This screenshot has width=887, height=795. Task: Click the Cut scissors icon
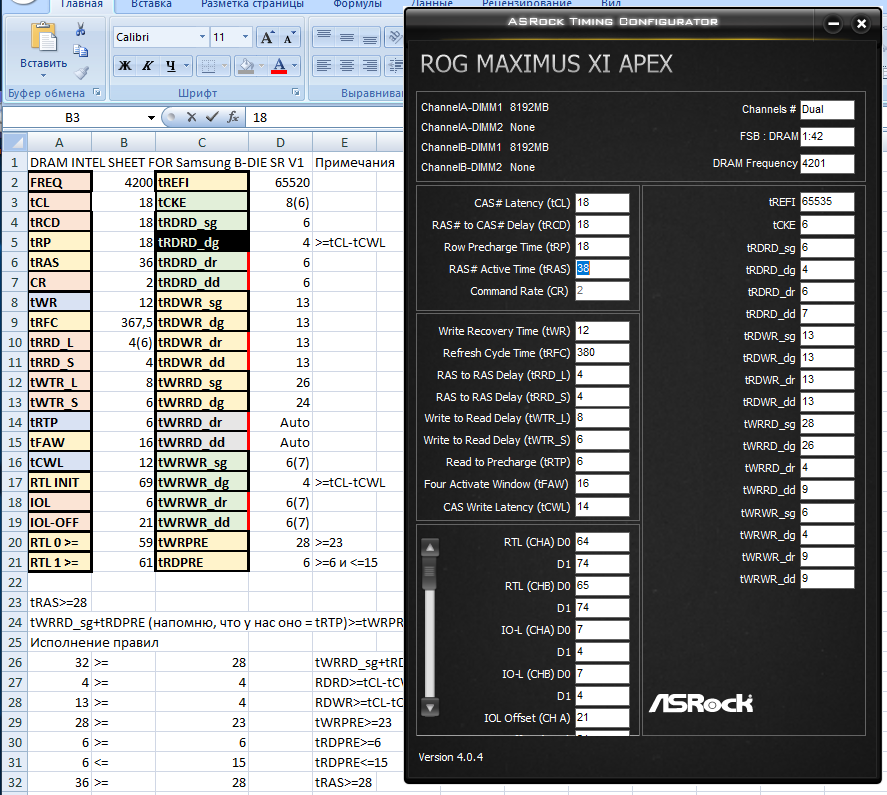[81, 29]
